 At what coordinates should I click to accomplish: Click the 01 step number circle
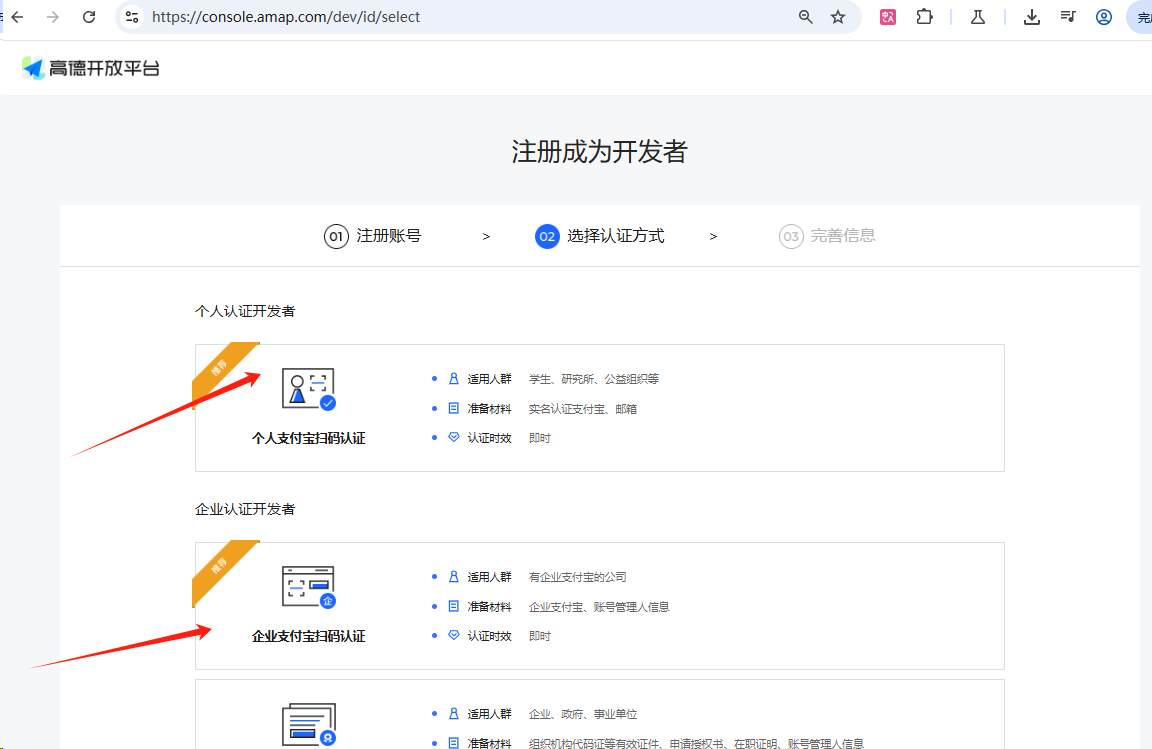[336, 237]
